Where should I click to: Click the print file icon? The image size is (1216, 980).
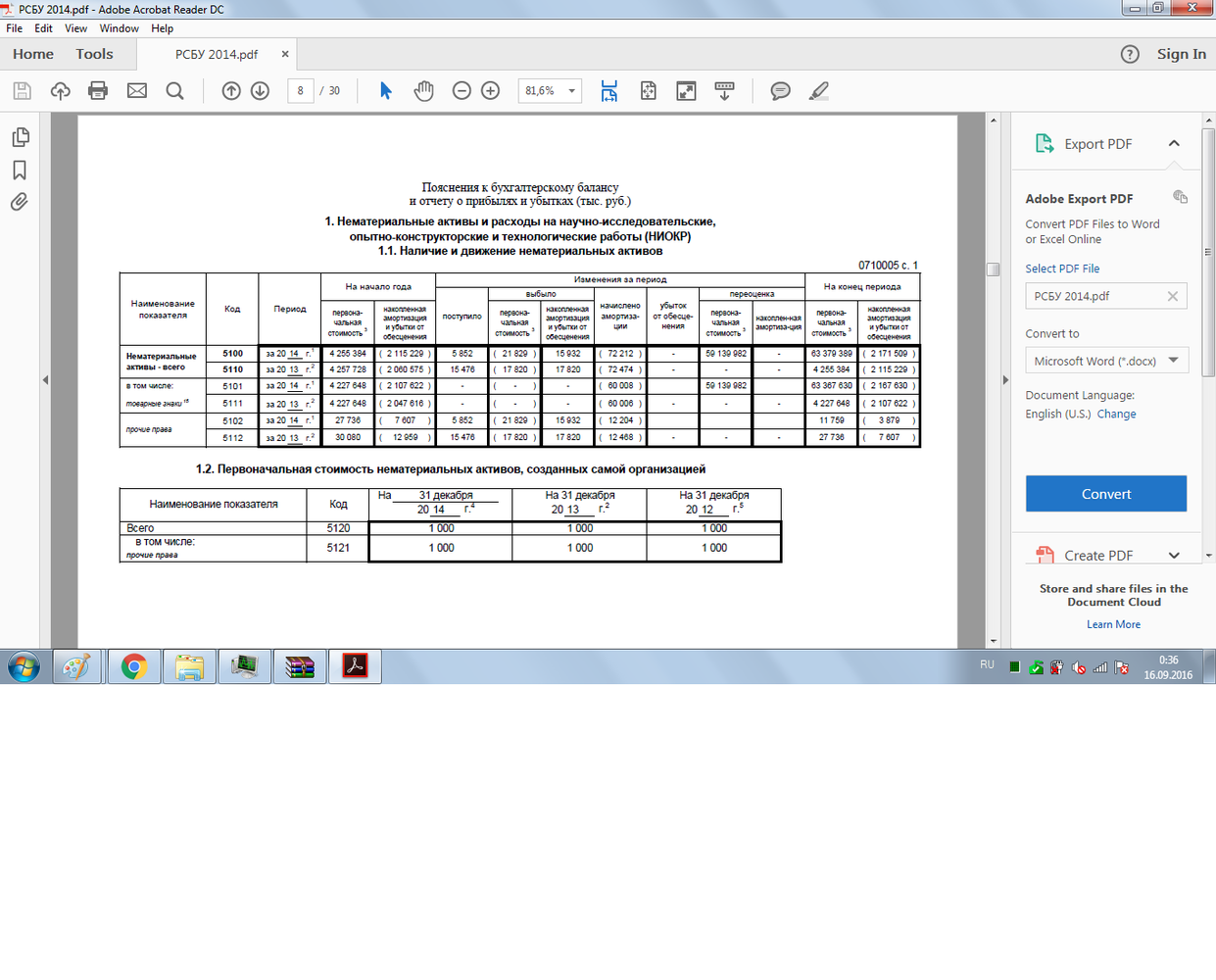(98, 91)
